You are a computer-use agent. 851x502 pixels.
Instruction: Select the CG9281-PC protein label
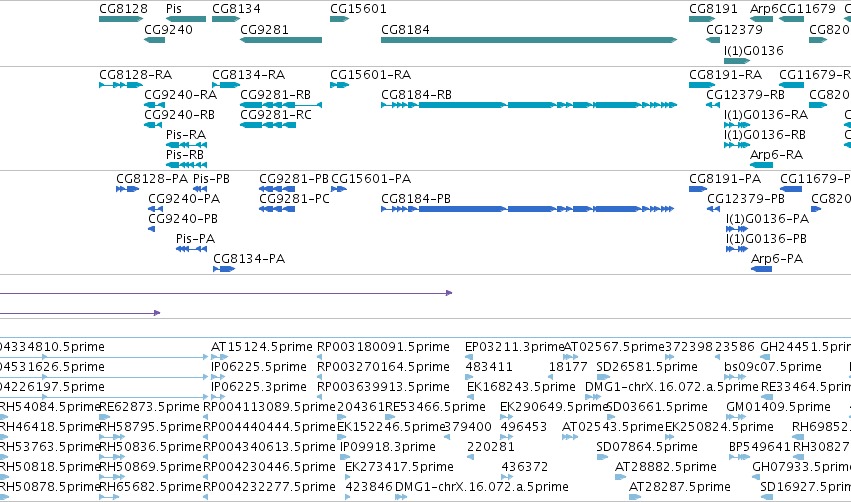click(x=294, y=199)
